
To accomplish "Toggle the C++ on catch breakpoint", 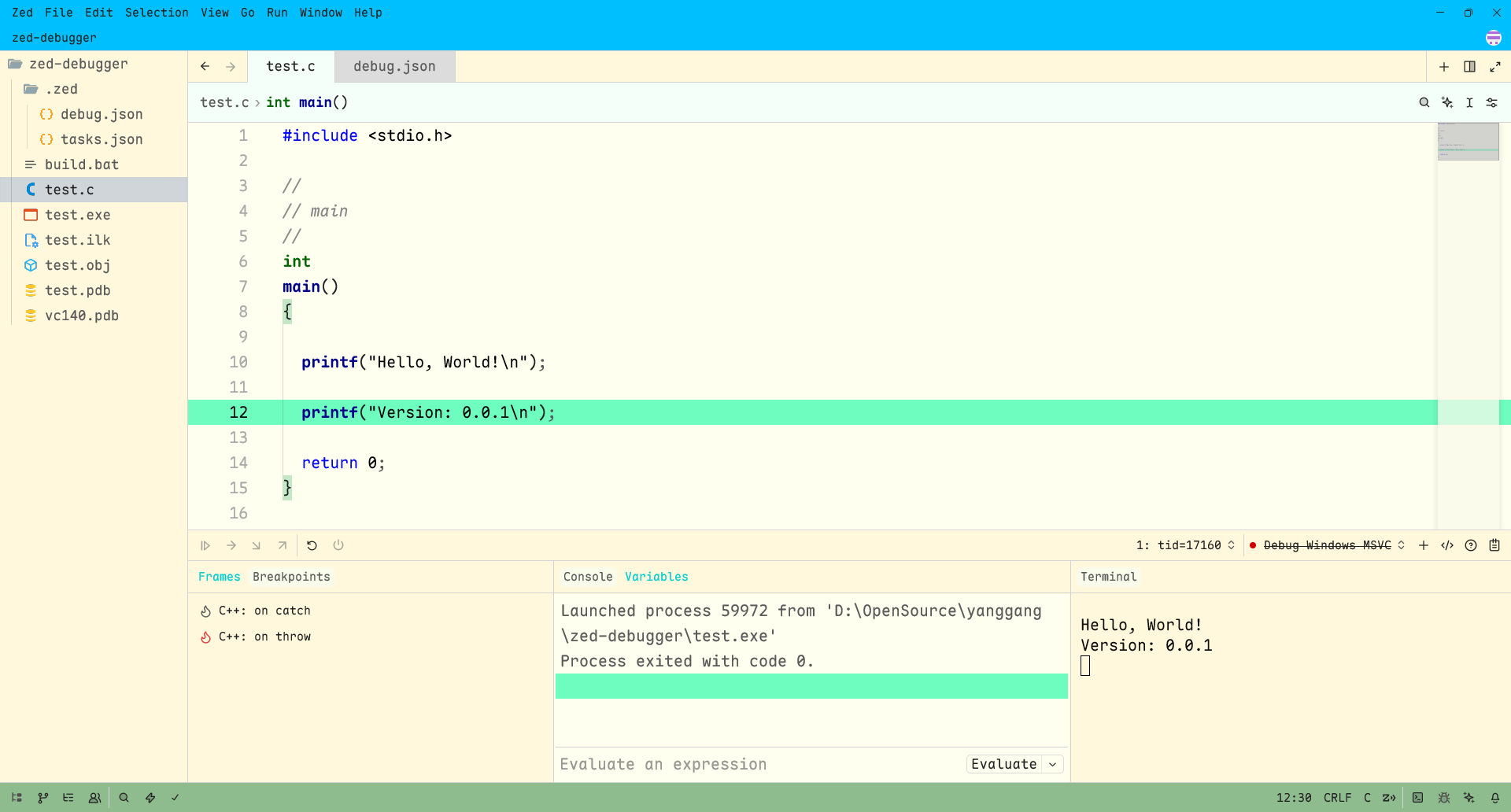I will coord(205,611).
